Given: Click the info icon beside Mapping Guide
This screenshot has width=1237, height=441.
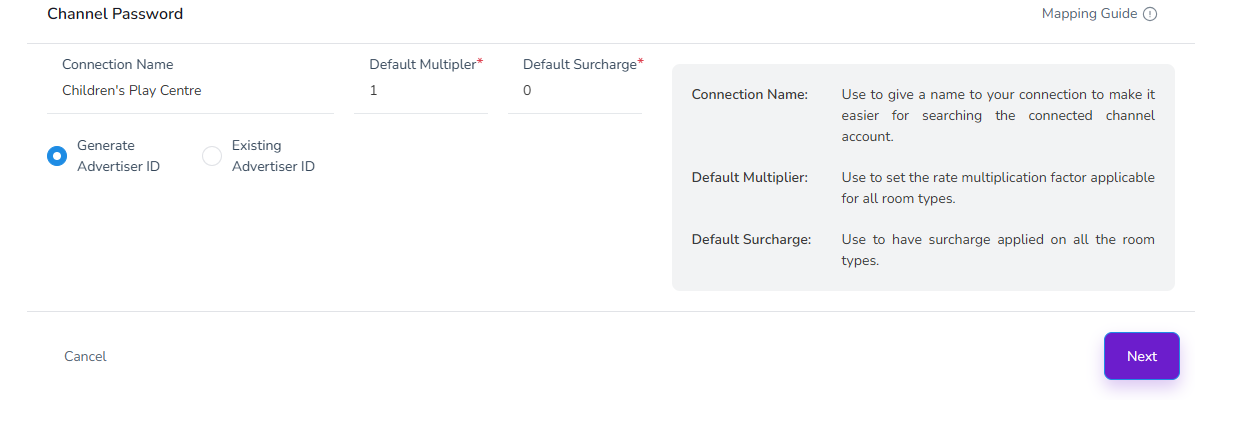Looking at the screenshot, I should point(1150,14).
